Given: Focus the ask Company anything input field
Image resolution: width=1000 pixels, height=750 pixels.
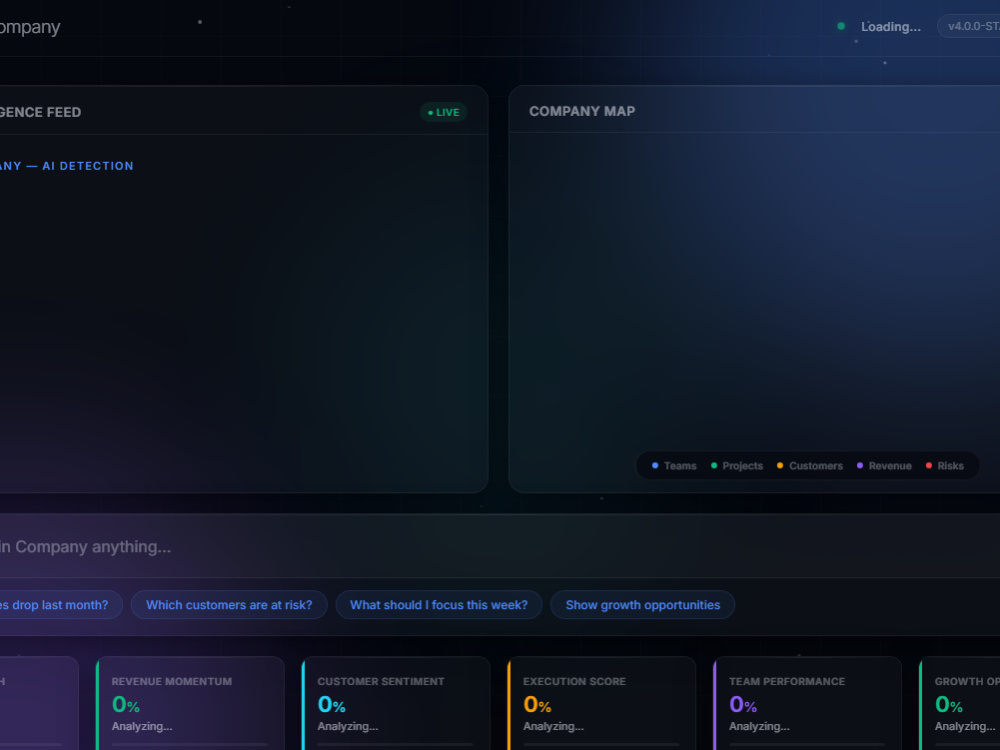Looking at the screenshot, I should [x=500, y=547].
